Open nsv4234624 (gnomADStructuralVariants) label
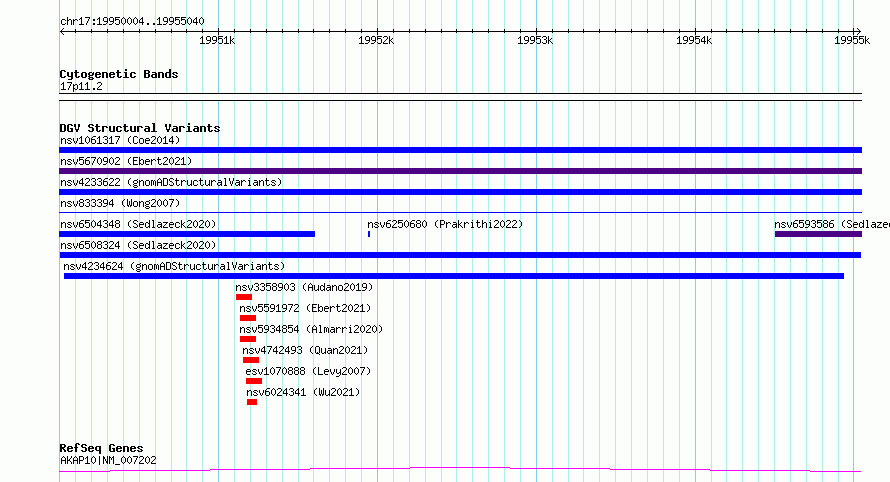The width and height of the screenshot is (890, 482). [174, 266]
